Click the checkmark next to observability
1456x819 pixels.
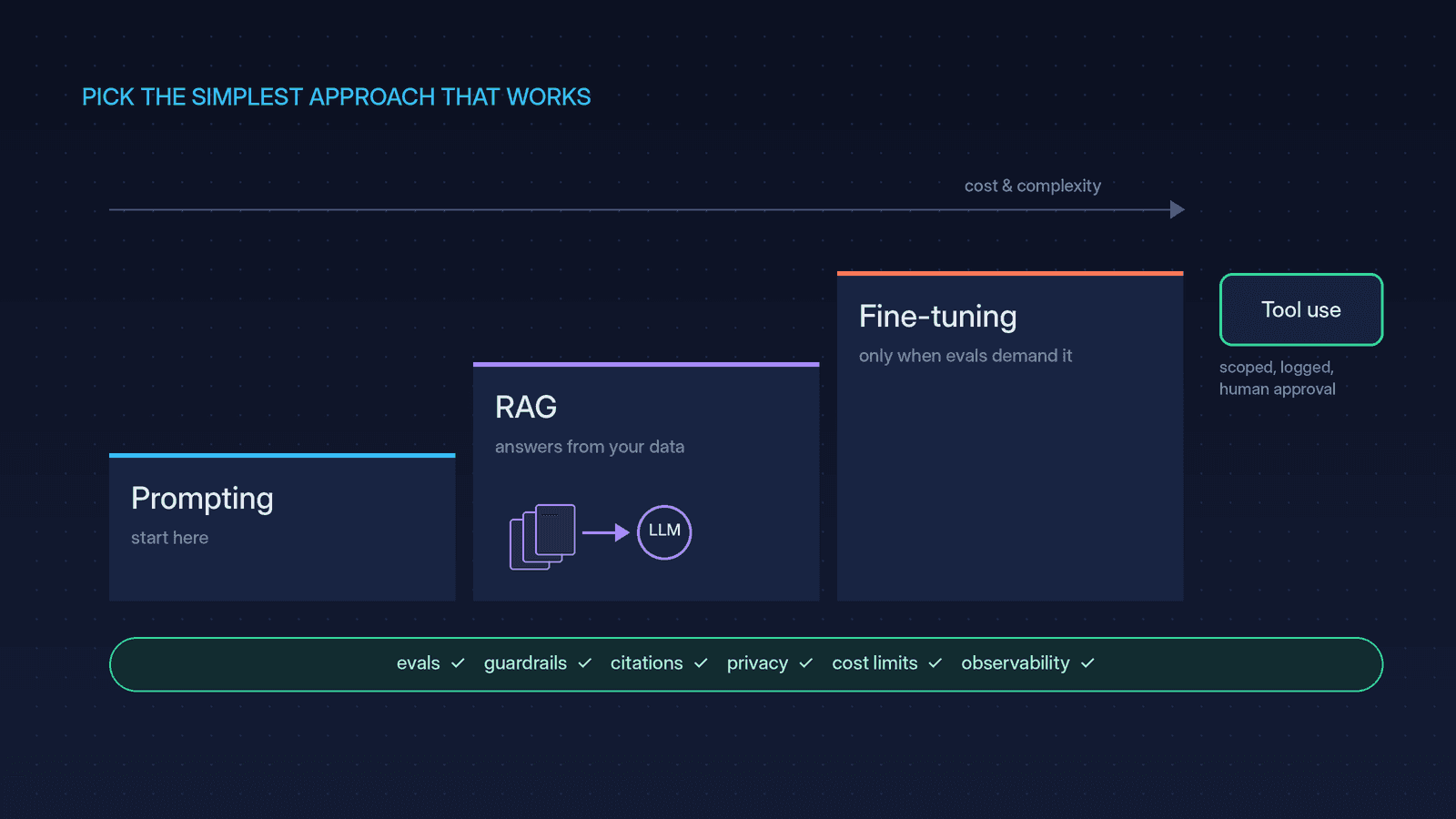1087,663
